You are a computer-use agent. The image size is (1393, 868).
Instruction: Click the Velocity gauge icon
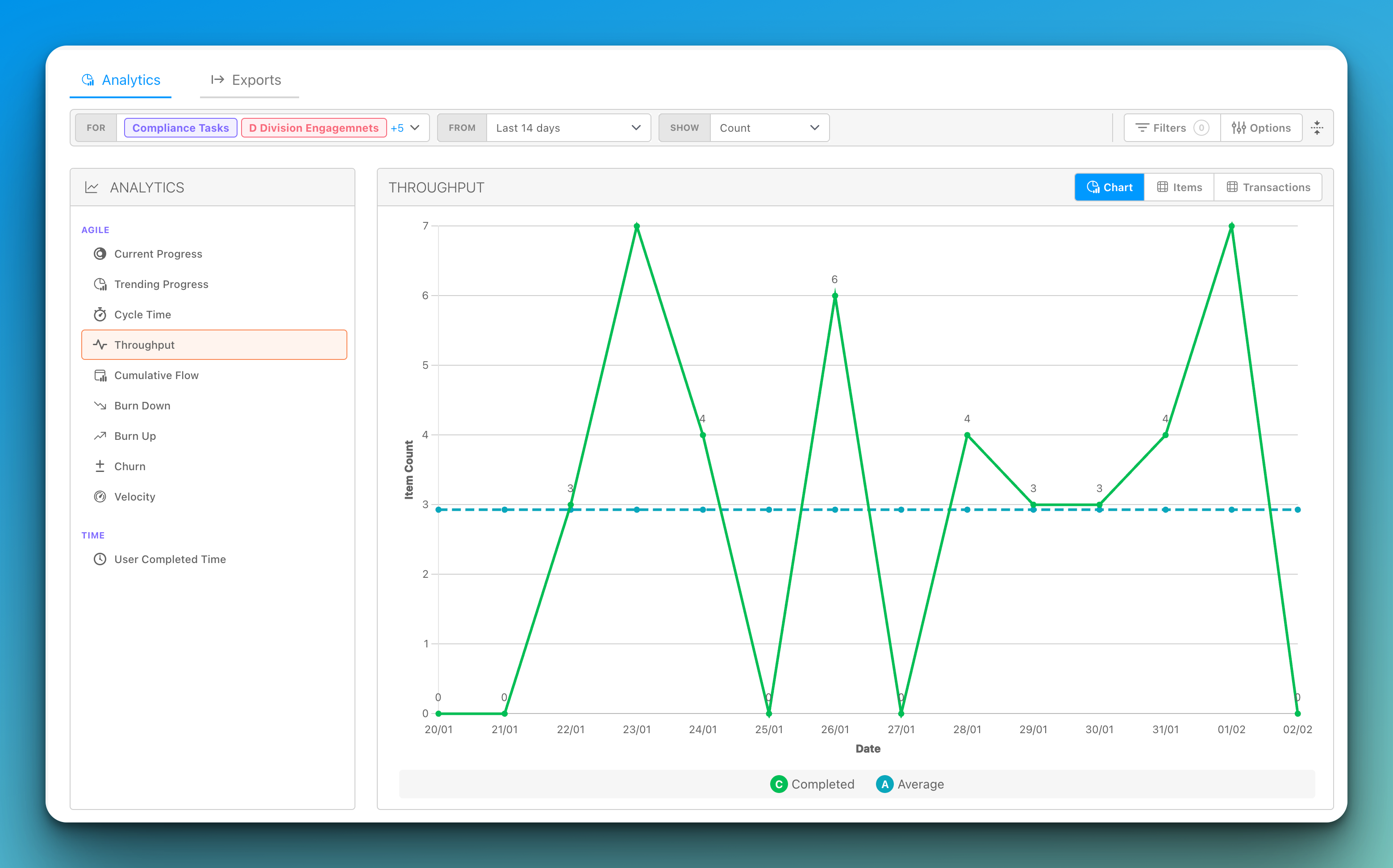[100, 497]
